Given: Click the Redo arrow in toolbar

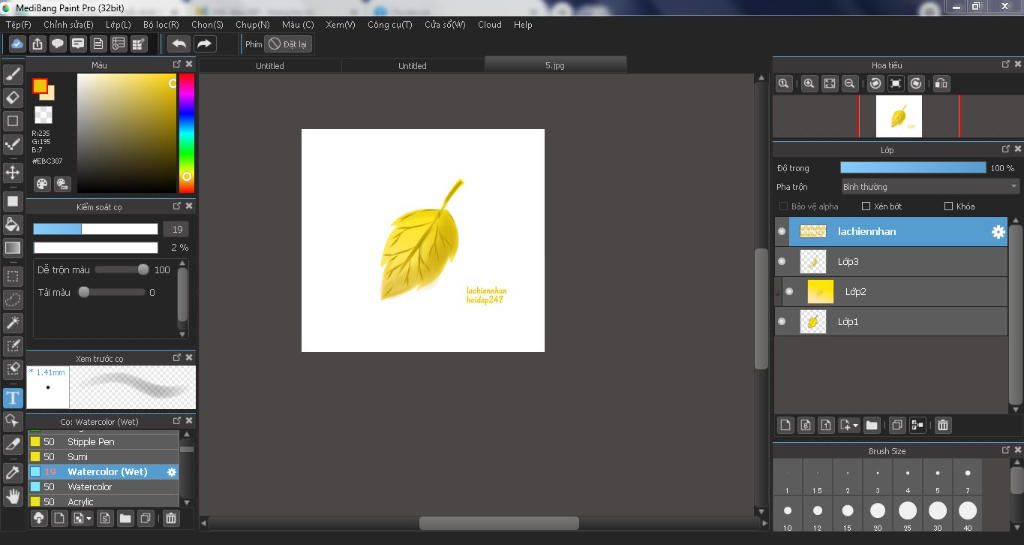Looking at the screenshot, I should [204, 44].
